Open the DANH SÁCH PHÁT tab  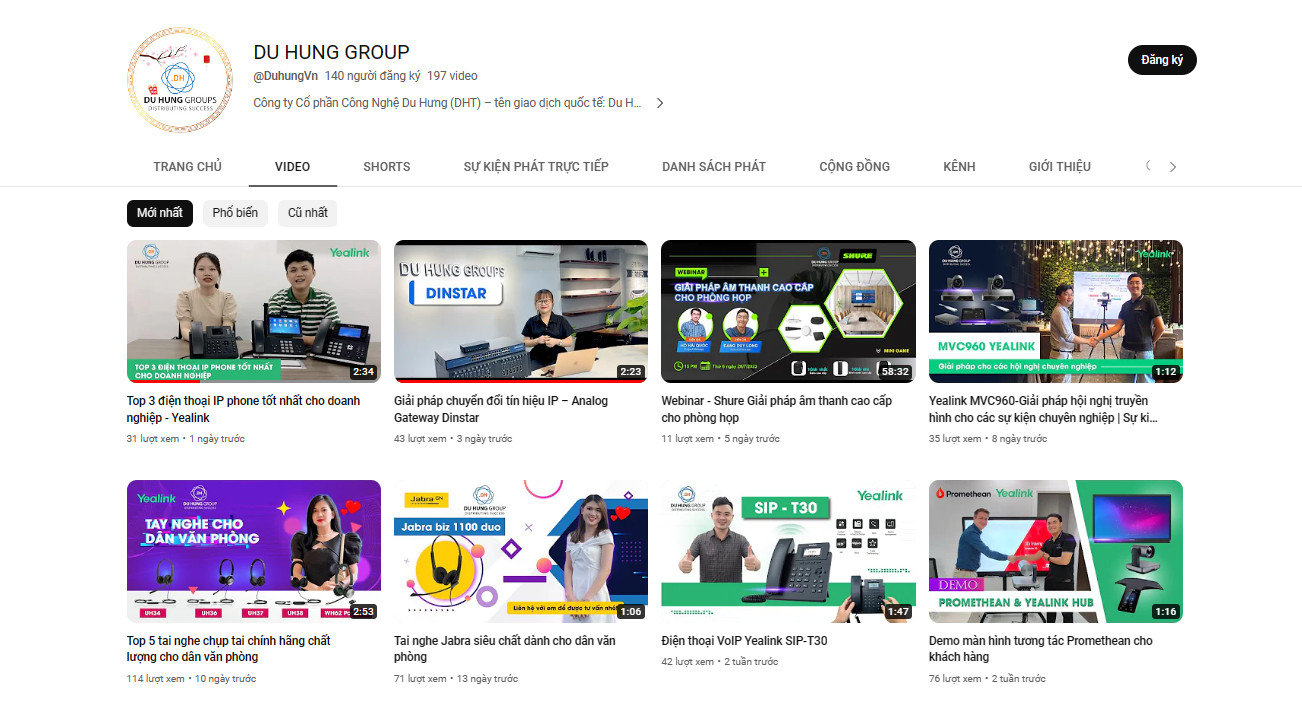point(713,166)
